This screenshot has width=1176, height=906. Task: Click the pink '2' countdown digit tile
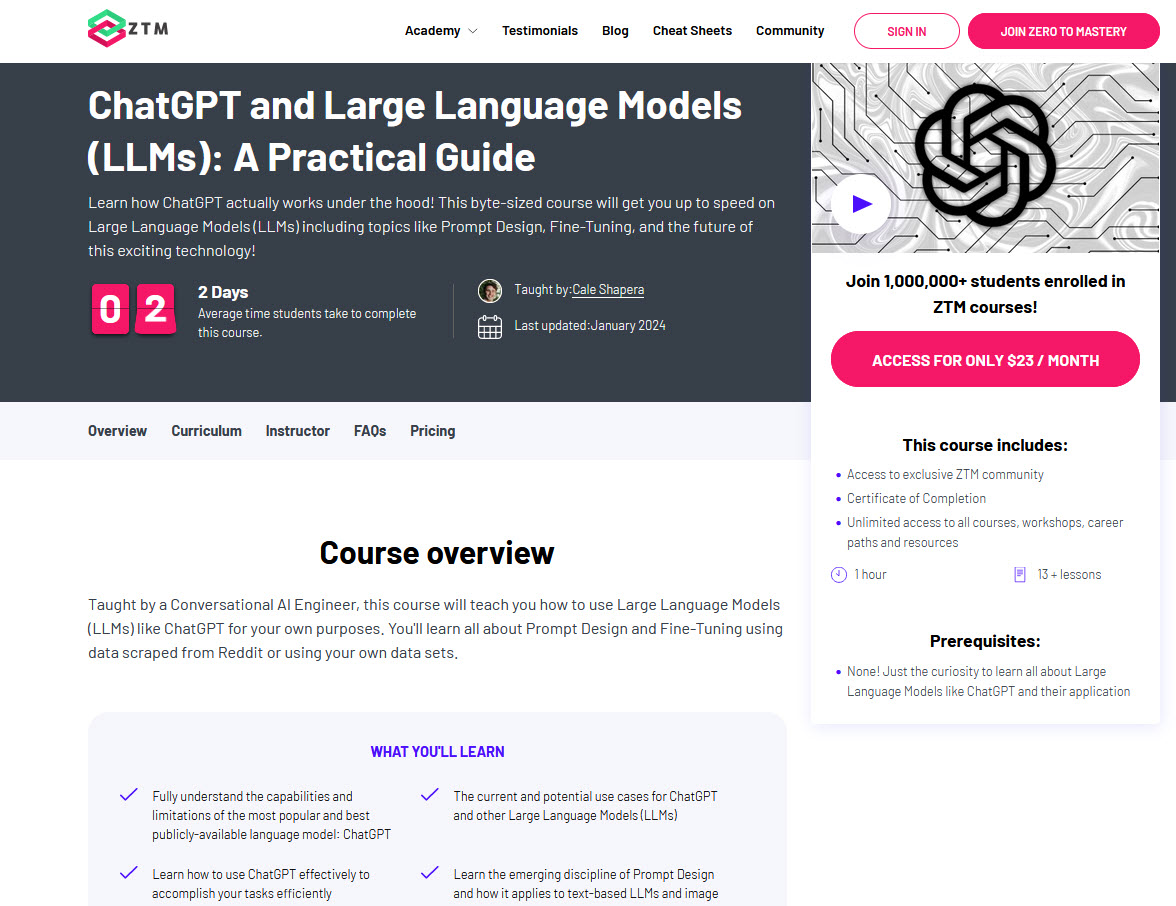click(x=155, y=309)
